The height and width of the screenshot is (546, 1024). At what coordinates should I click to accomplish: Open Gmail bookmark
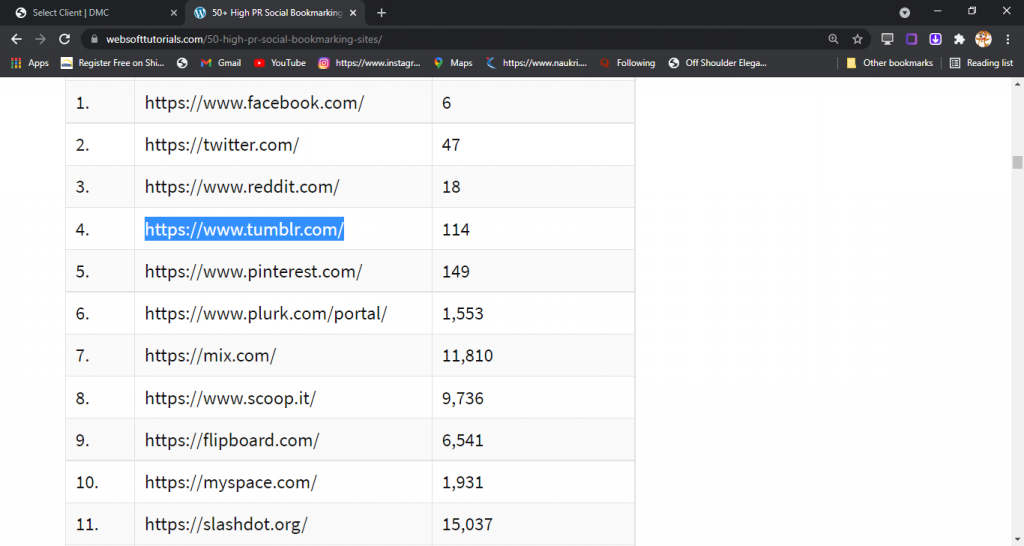pyautogui.click(x=221, y=63)
